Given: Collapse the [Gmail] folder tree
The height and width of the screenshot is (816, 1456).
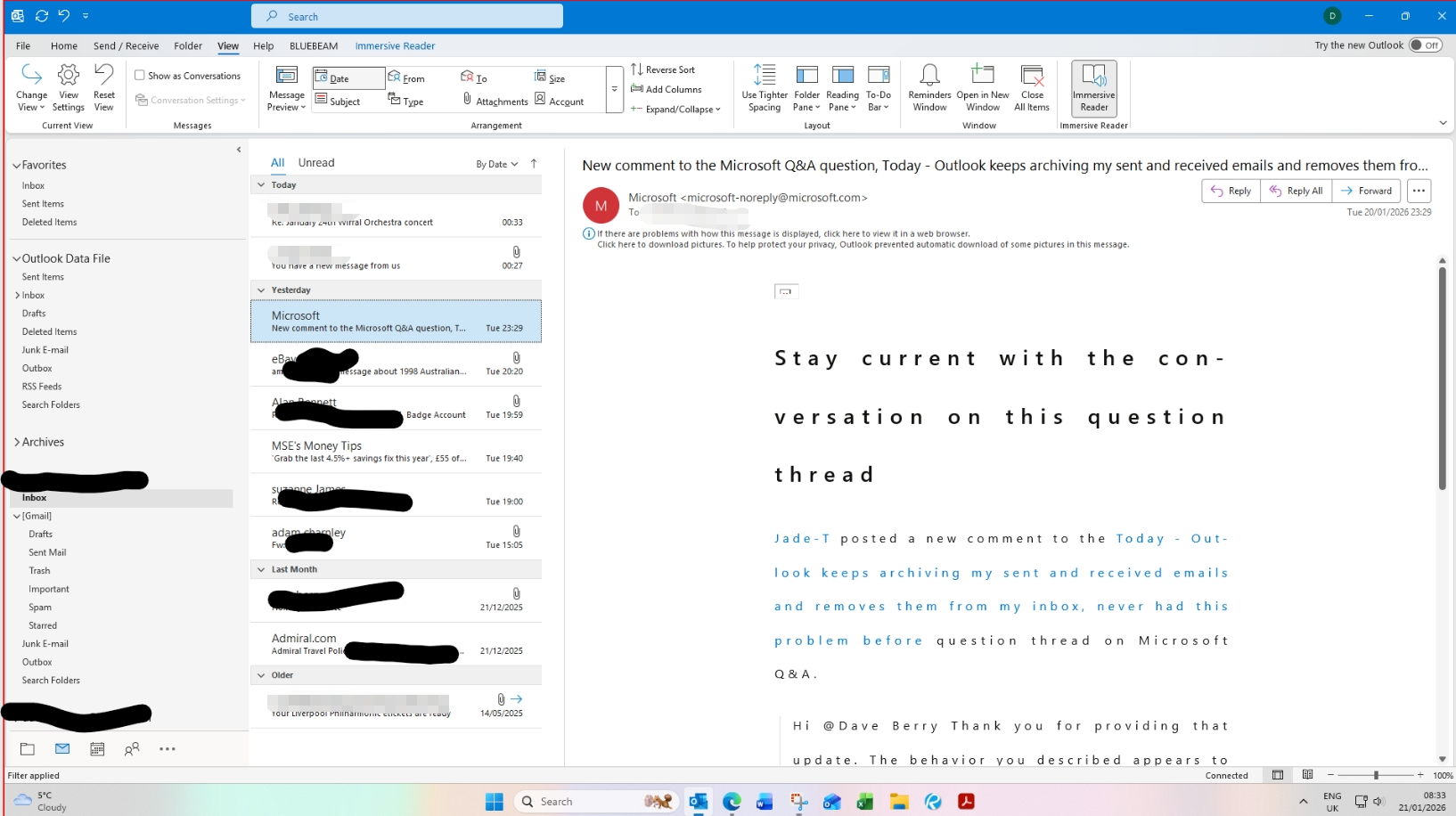Looking at the screenshot, I should 16,516.
